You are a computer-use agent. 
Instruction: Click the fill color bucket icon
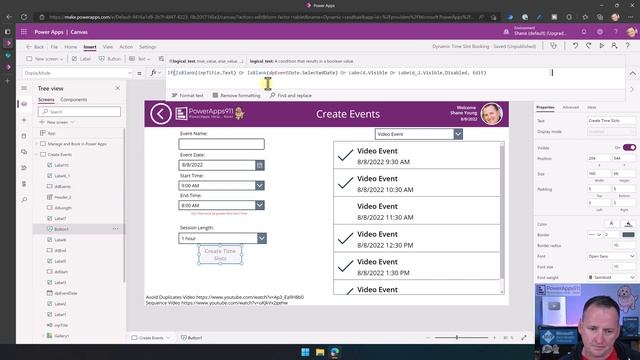pyautogui.click(x=628, y=224)
